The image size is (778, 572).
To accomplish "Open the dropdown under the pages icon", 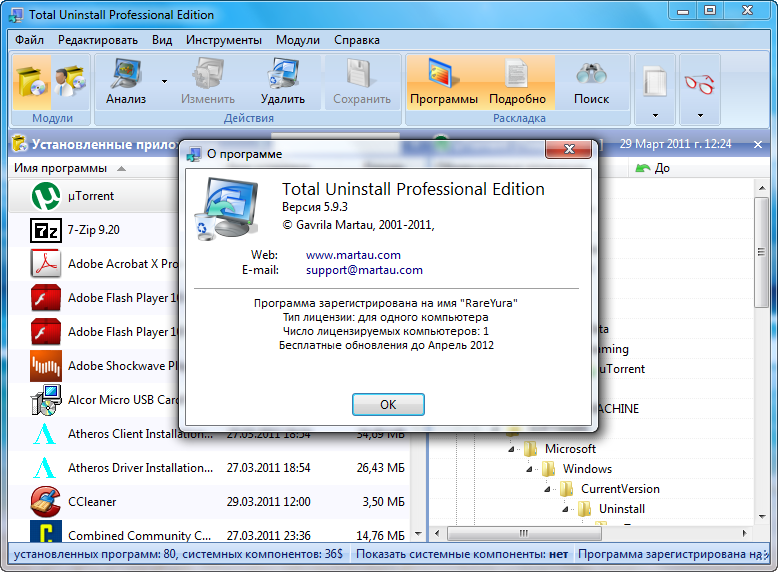I will pos(655,116).
